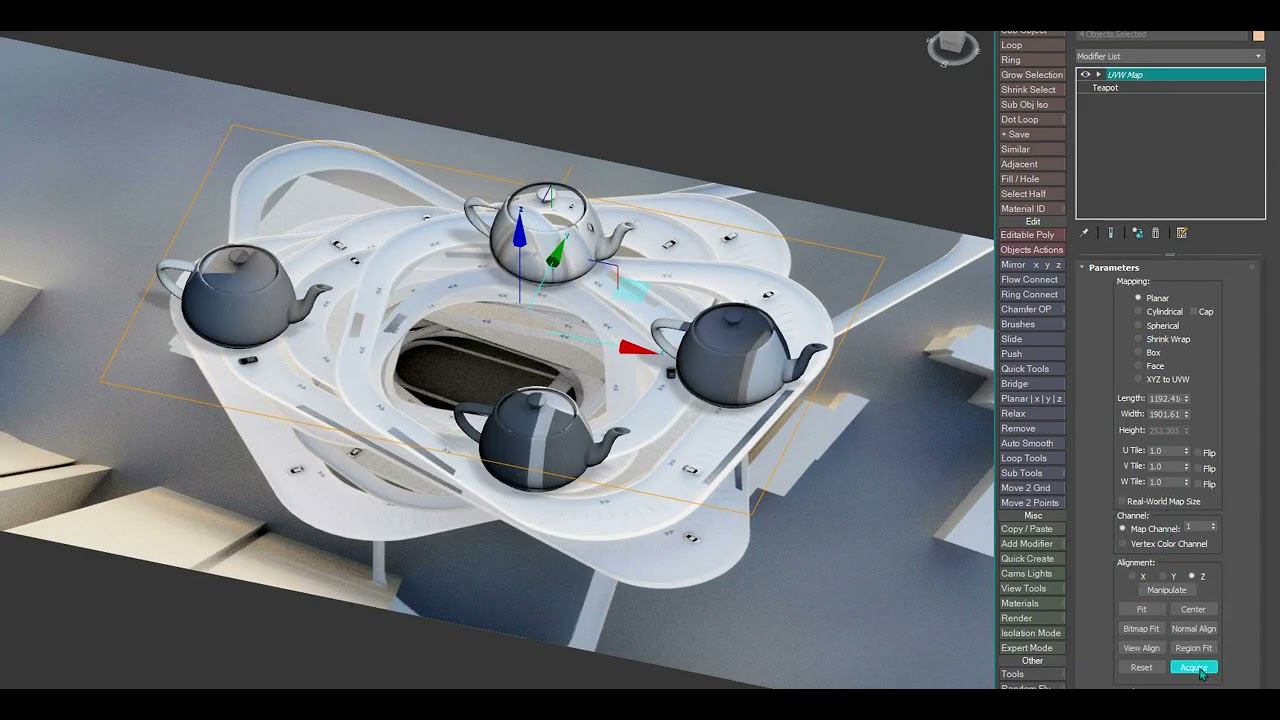Select Planar mapping

1138,298
